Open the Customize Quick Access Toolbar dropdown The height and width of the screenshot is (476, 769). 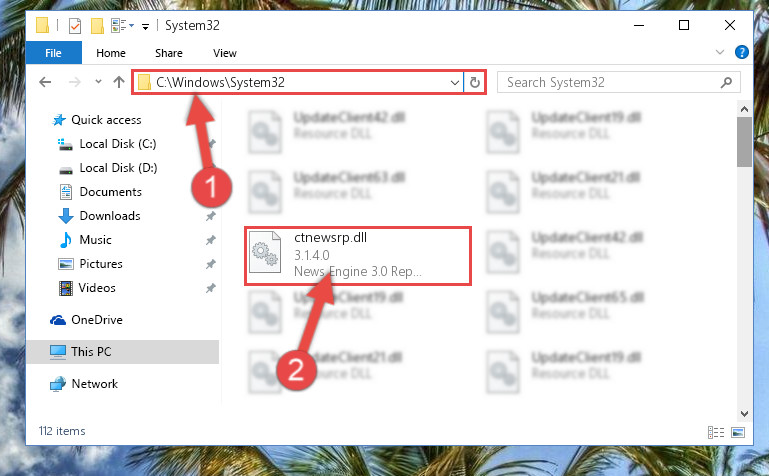[145, 26]
